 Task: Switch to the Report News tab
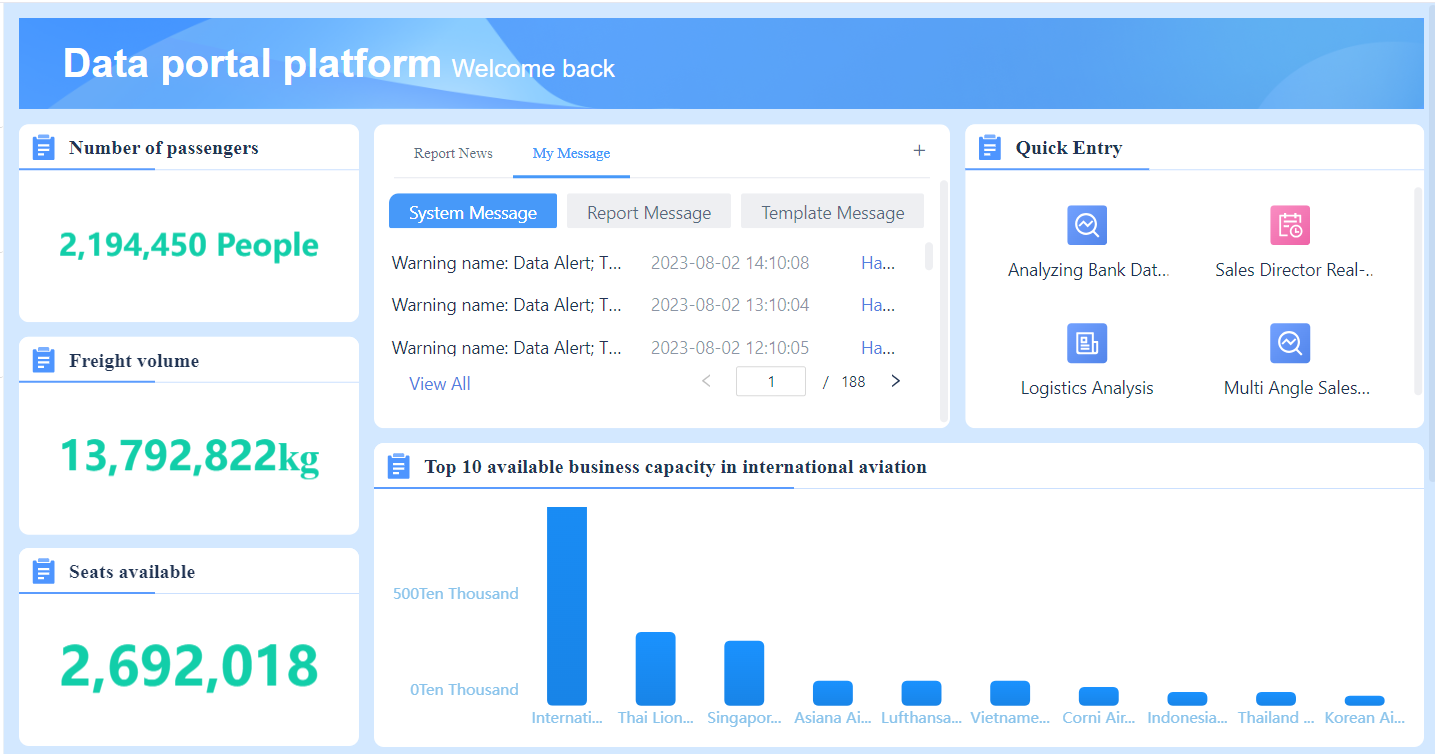click(x=453, y=153)
